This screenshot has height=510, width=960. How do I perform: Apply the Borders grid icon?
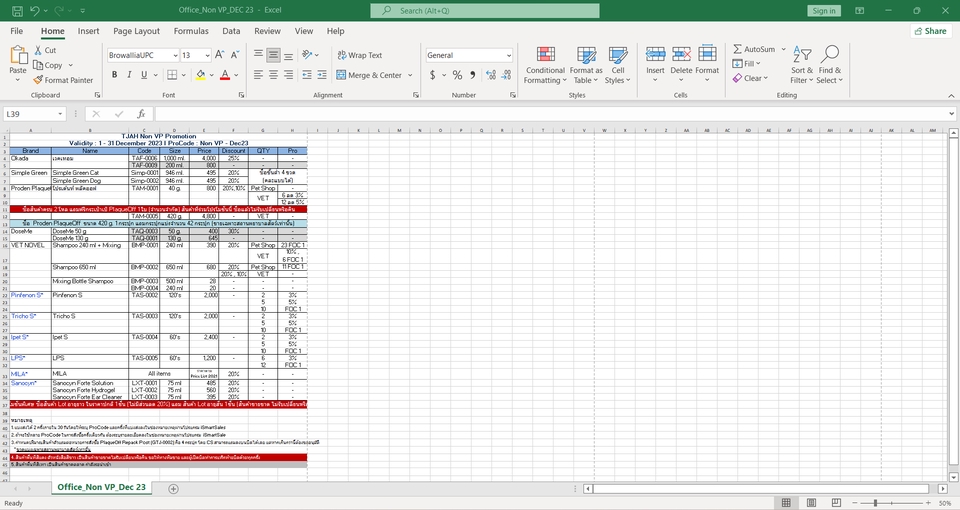tap(172, 75)
